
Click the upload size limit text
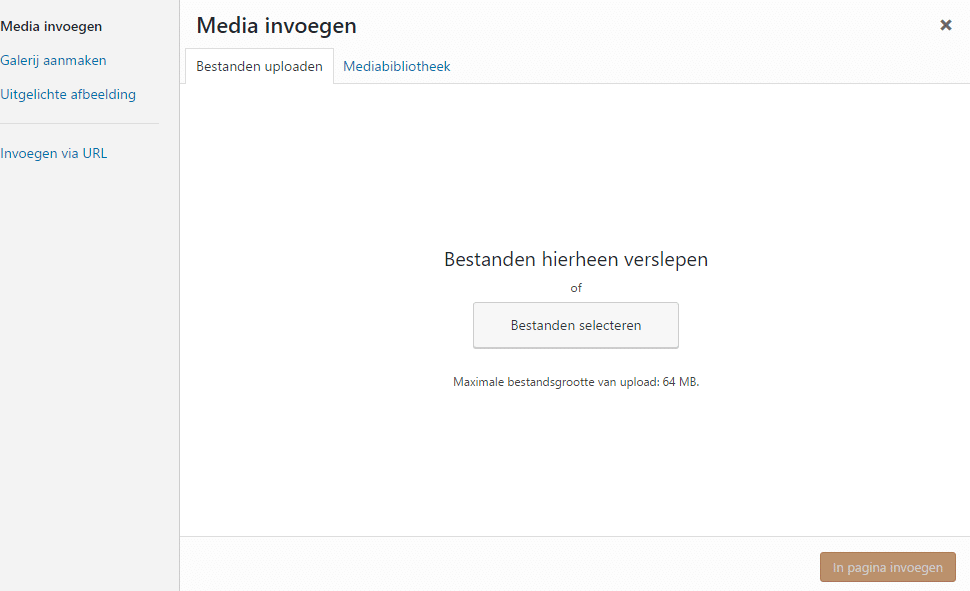575,382
